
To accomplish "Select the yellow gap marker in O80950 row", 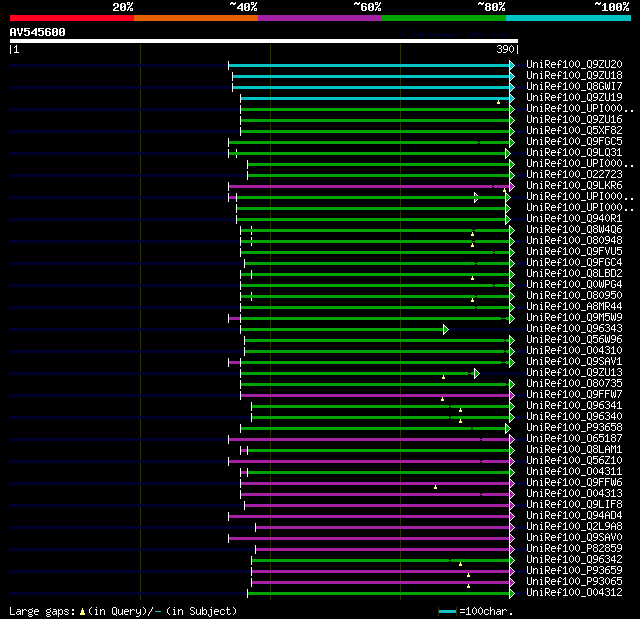I will pyautogui.click(x=473, y=300).
